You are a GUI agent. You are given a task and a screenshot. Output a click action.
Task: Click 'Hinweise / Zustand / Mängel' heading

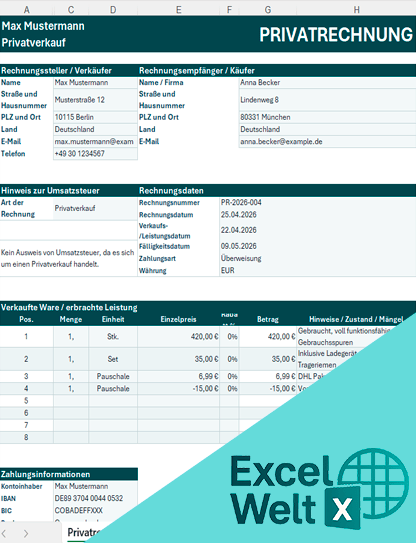[356, 319]
